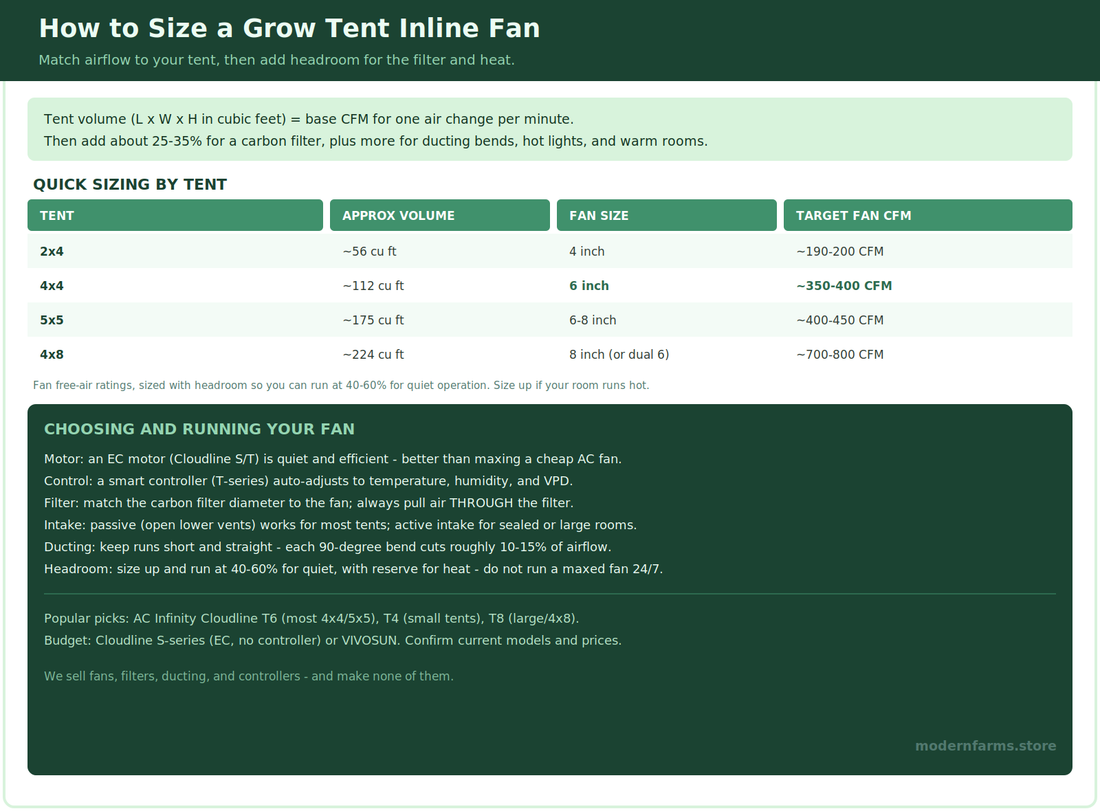Click the TENT column header
This screenshot has height=811, width=1100.
click(x=175, y=215)
